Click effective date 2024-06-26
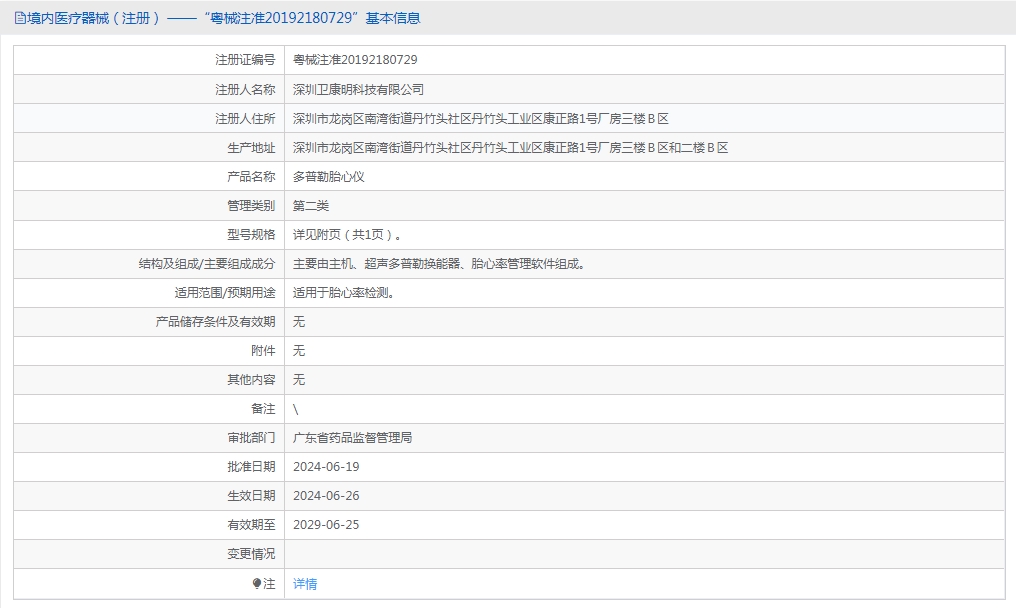 click(326, 496)
